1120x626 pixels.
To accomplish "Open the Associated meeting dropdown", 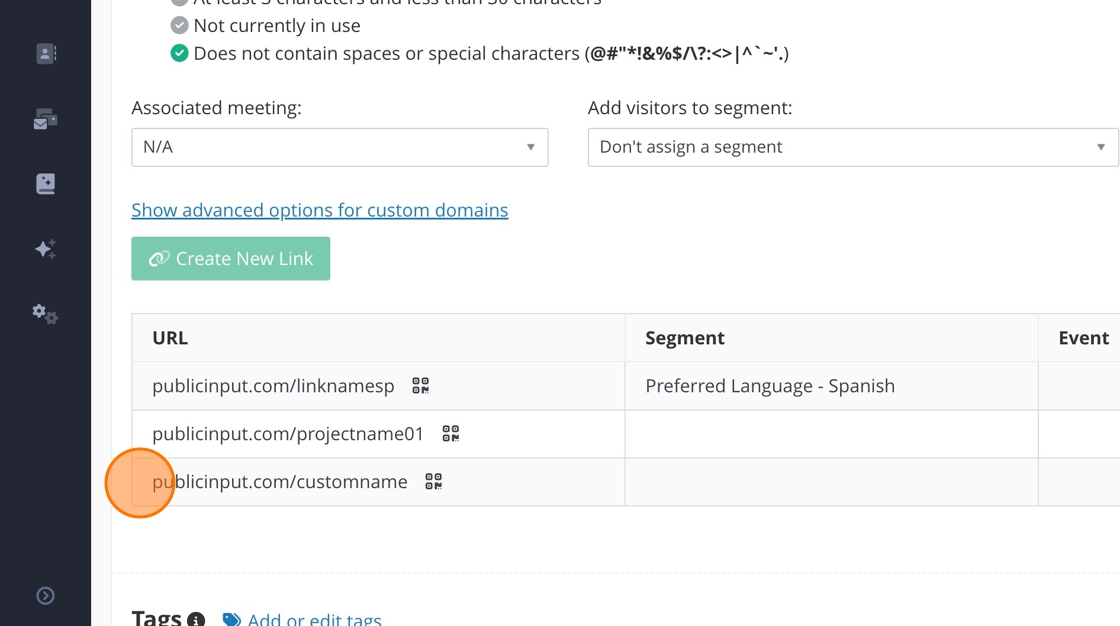I will [x=339, y=147].
